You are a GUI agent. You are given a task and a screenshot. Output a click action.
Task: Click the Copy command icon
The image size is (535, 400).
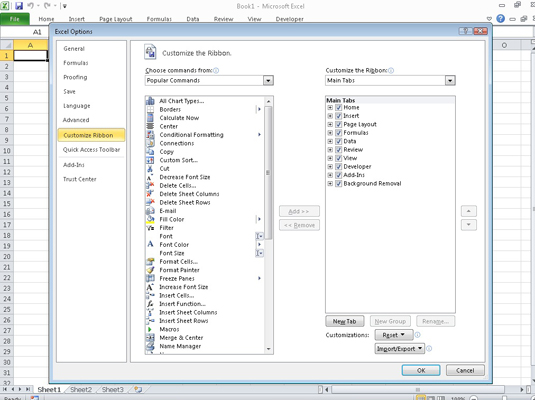pos(150,152)
